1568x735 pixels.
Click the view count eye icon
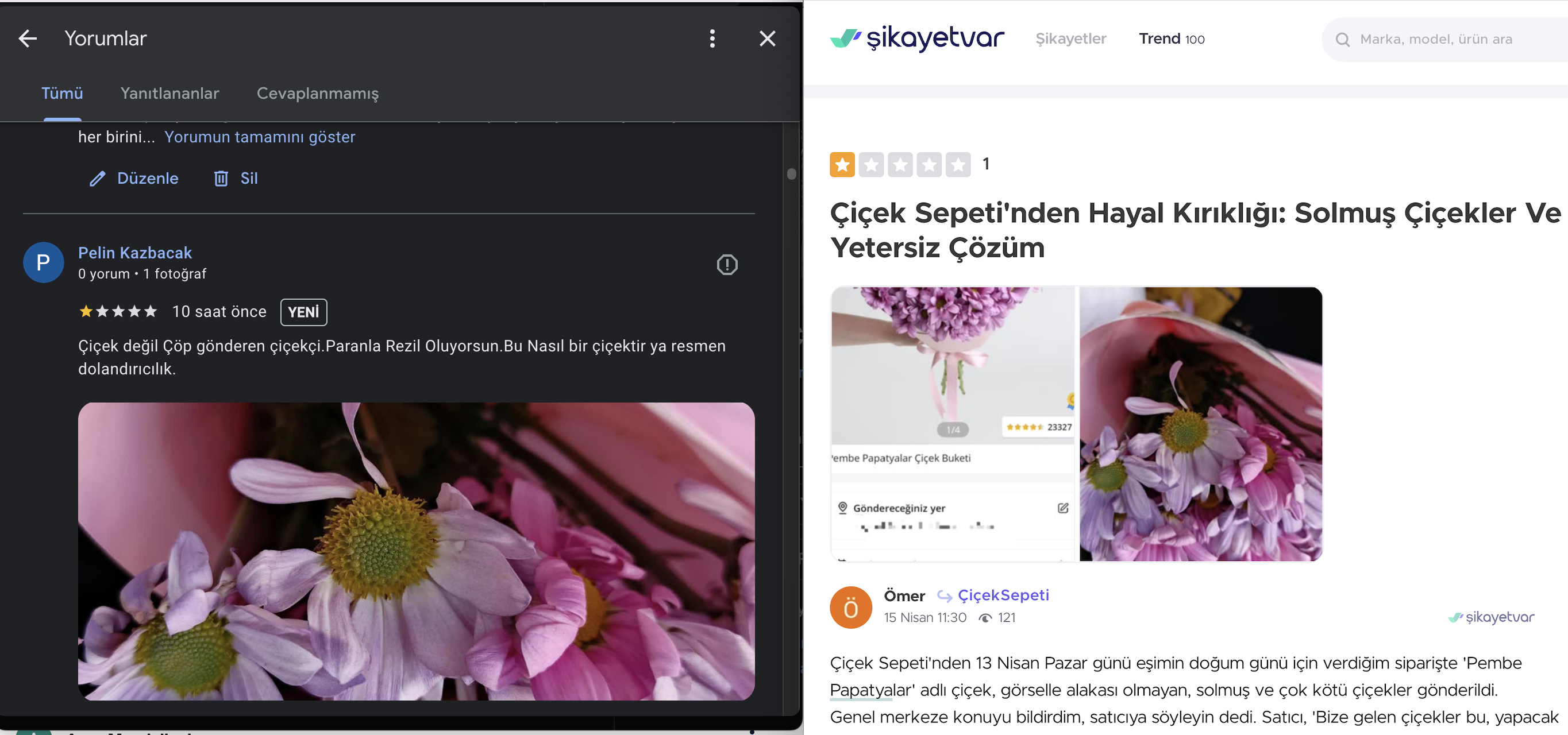click(984, 617)
